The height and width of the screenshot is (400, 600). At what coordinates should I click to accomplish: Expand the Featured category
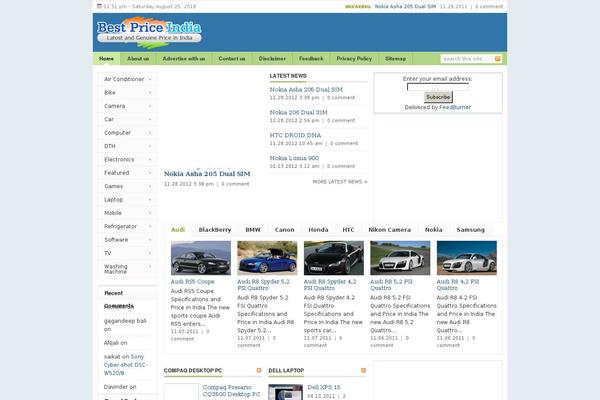(127, 173)
